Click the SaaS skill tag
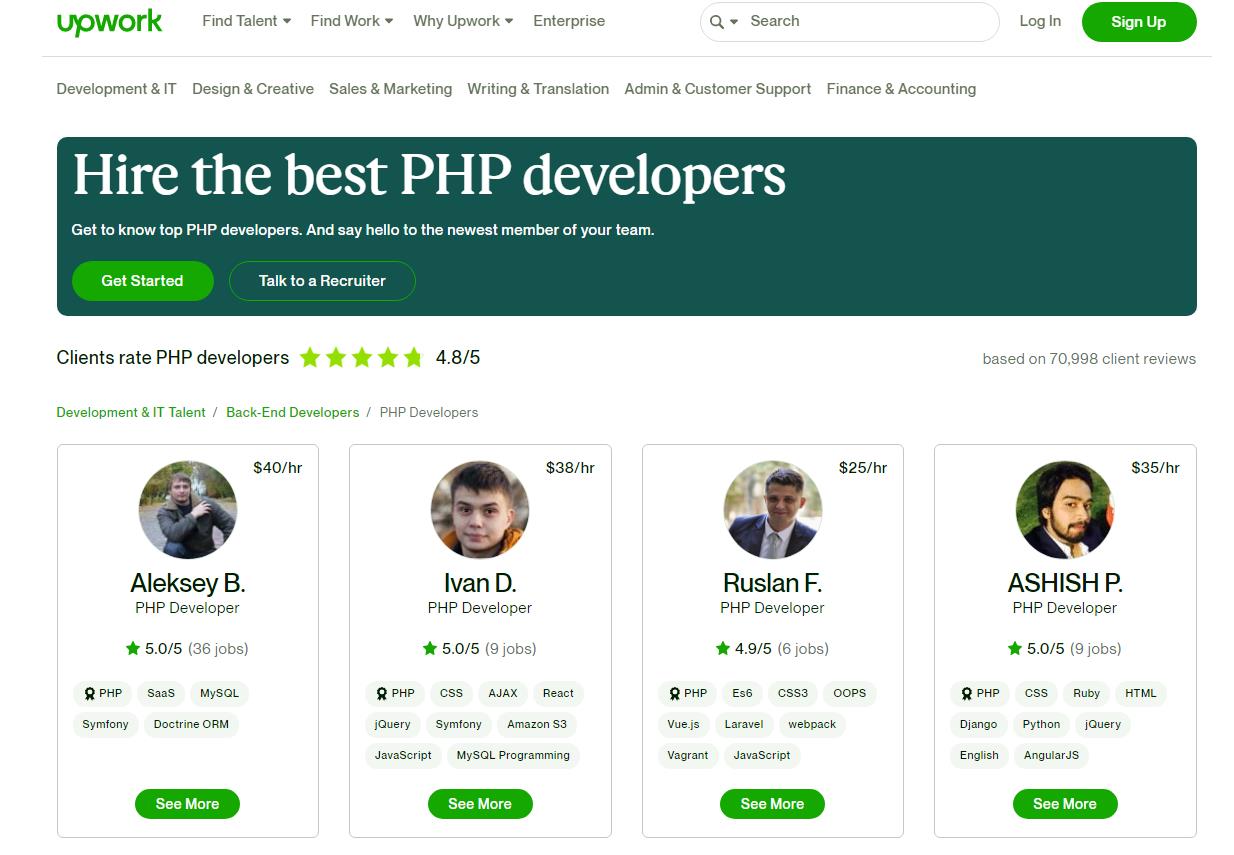The image size is (1234, 855). click(161, 693)
